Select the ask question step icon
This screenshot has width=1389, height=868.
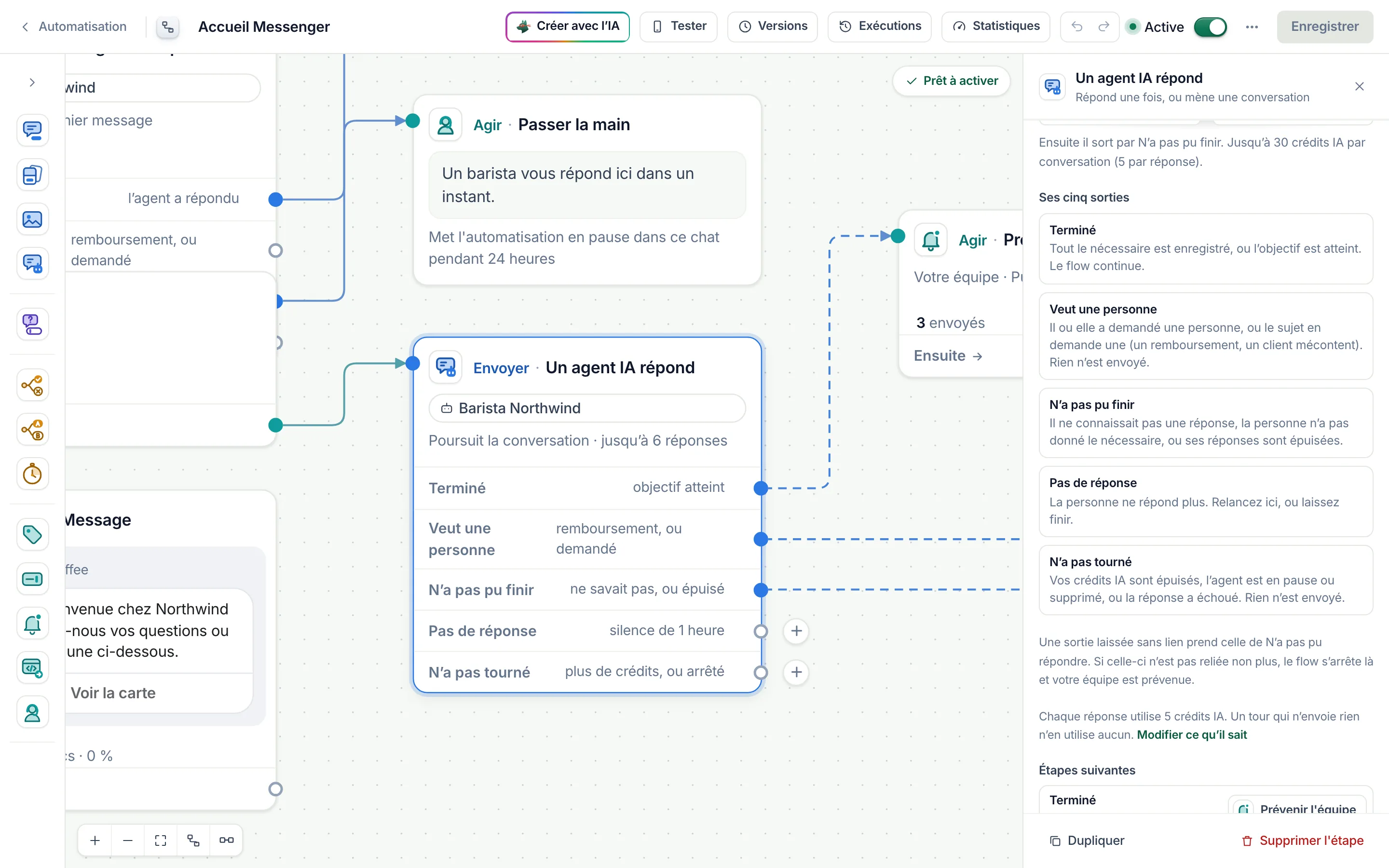32,325
